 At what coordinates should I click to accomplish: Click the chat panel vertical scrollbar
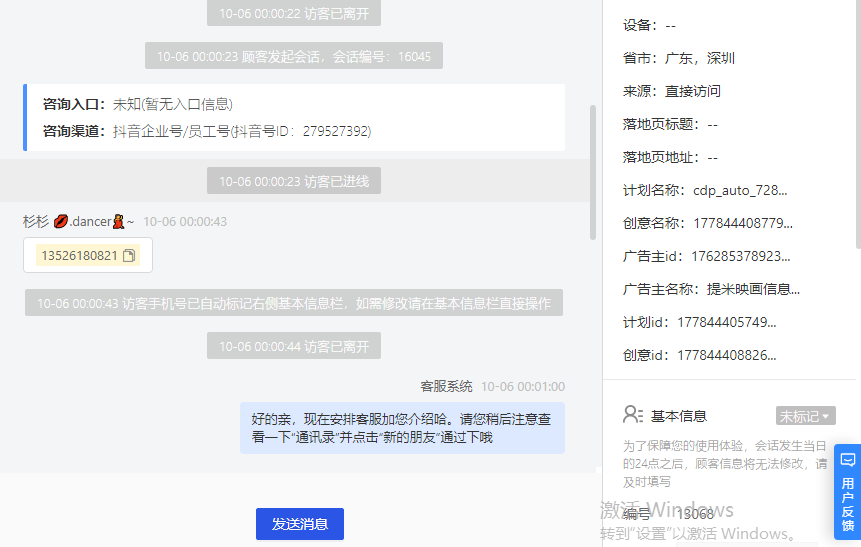[x=593, y=172]
